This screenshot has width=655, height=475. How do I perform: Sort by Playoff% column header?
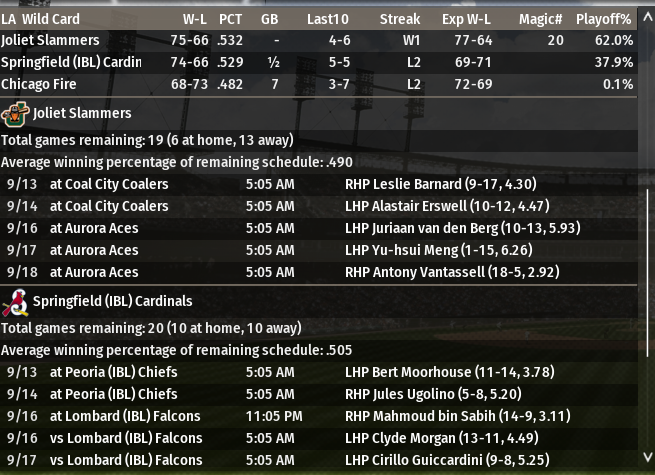tap(607, 19)
